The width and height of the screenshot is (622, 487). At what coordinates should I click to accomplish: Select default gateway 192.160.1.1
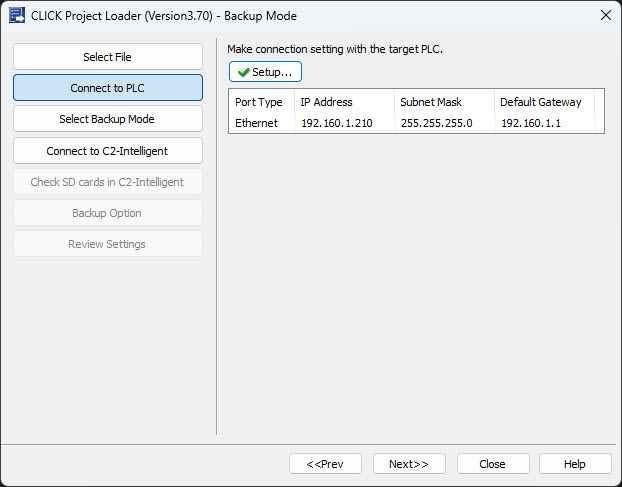pos(531,123)
